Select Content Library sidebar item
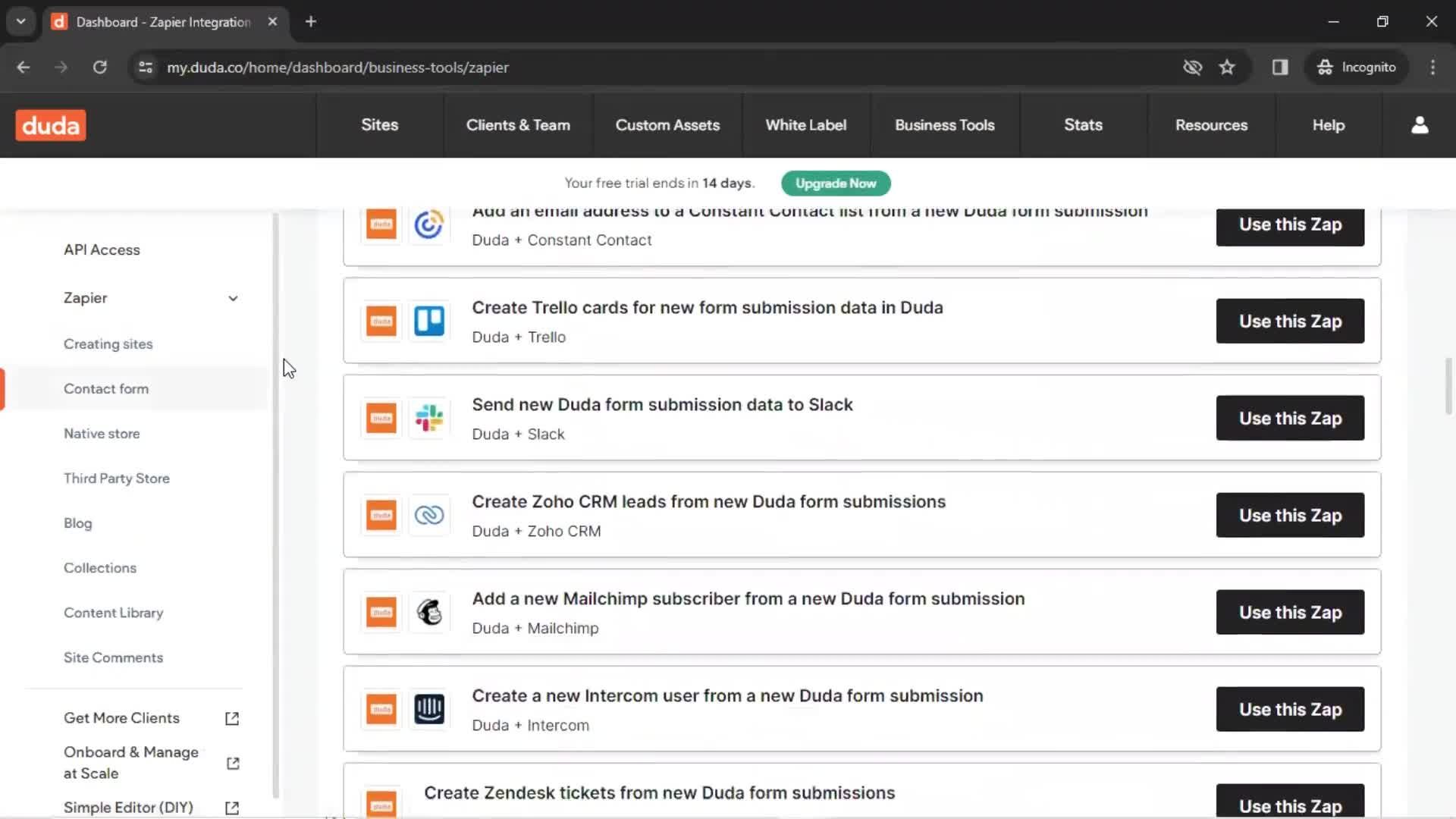 pos(113,612)
